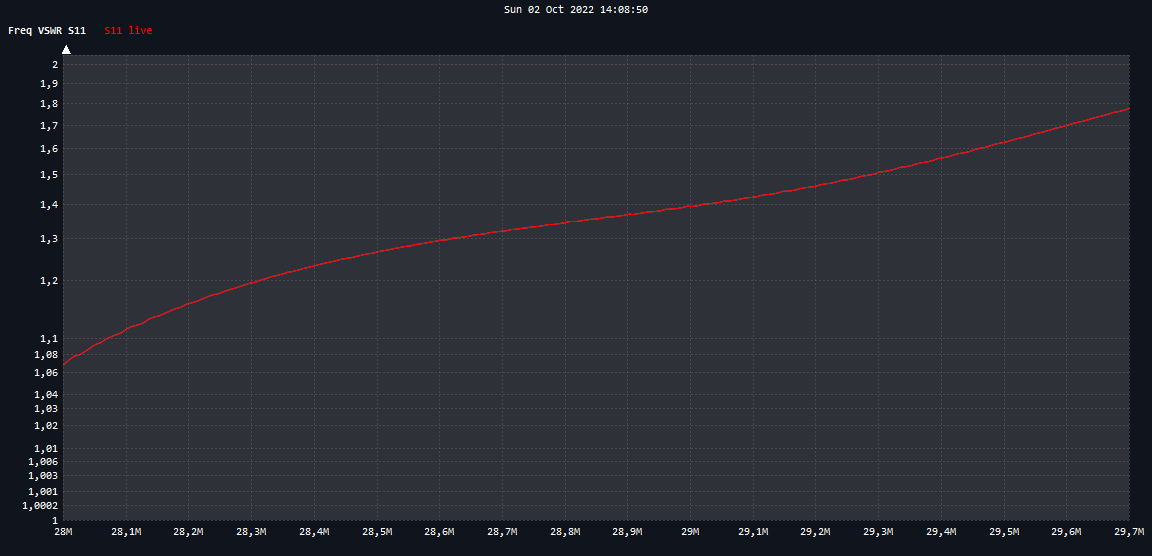Click the 28,1M frequency axis label
Viewport: 1152px width, 556px height.
(x=126, y=532)
